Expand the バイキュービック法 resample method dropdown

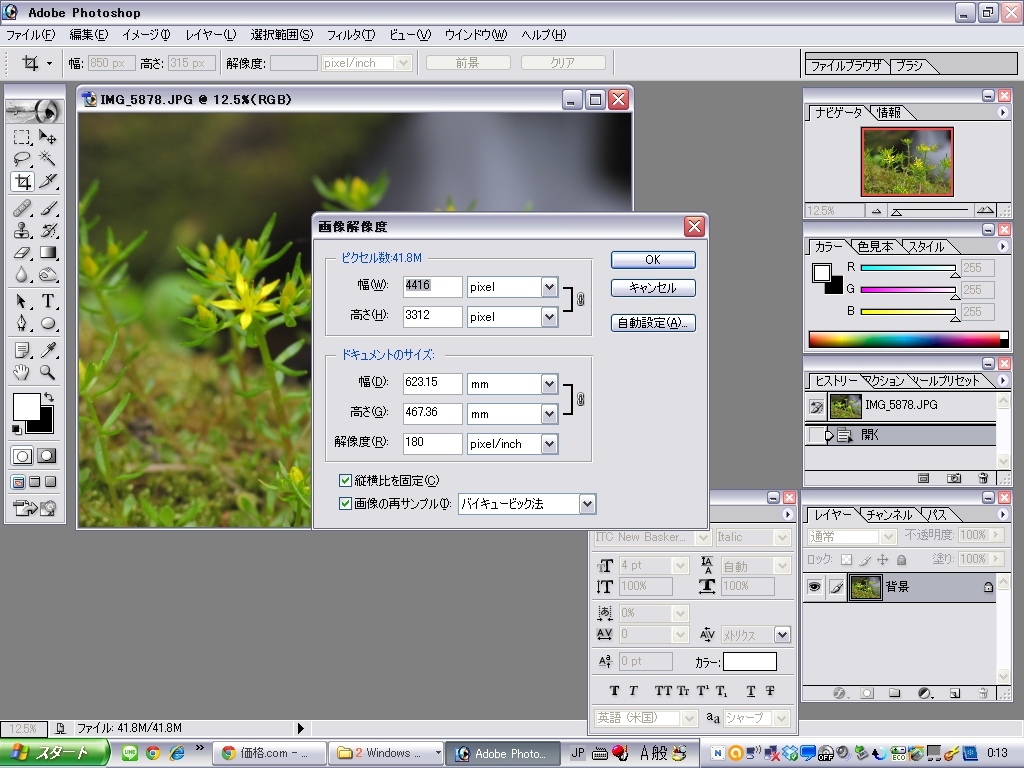[587, 504]
